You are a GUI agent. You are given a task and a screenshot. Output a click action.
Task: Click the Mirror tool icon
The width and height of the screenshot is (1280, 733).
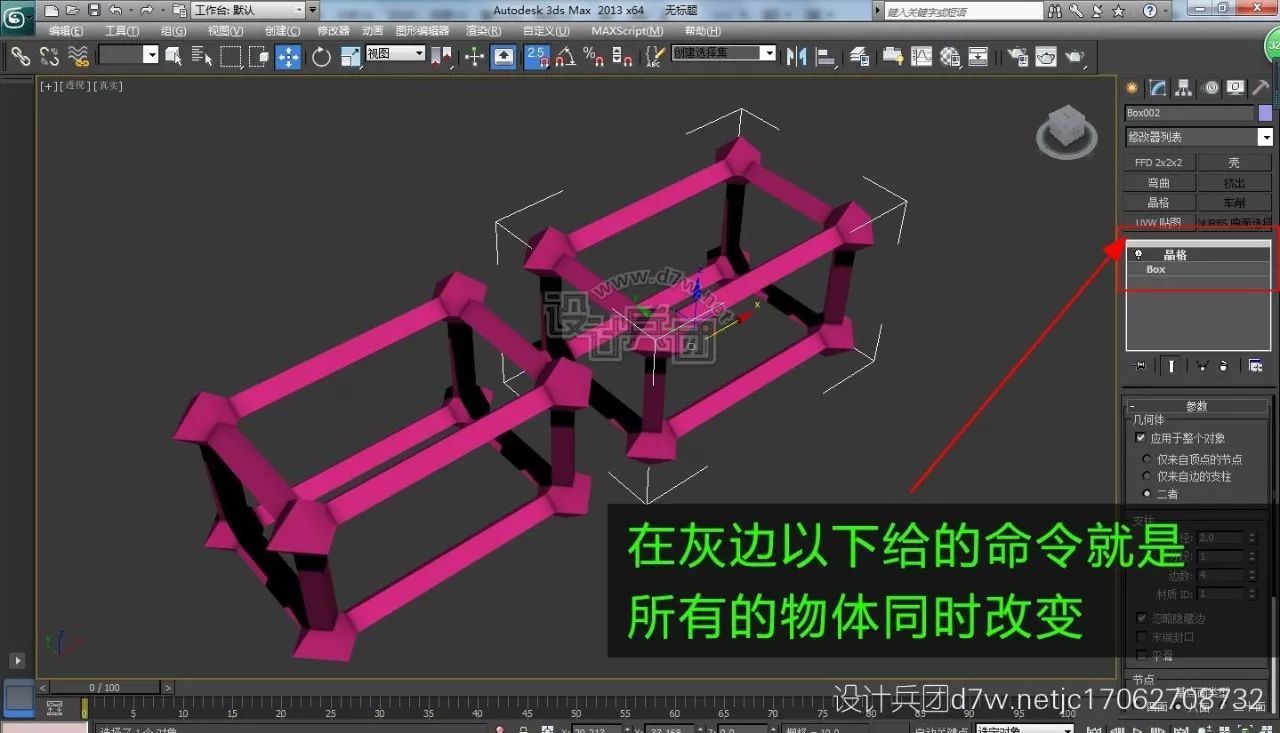(x=797, y=56)
